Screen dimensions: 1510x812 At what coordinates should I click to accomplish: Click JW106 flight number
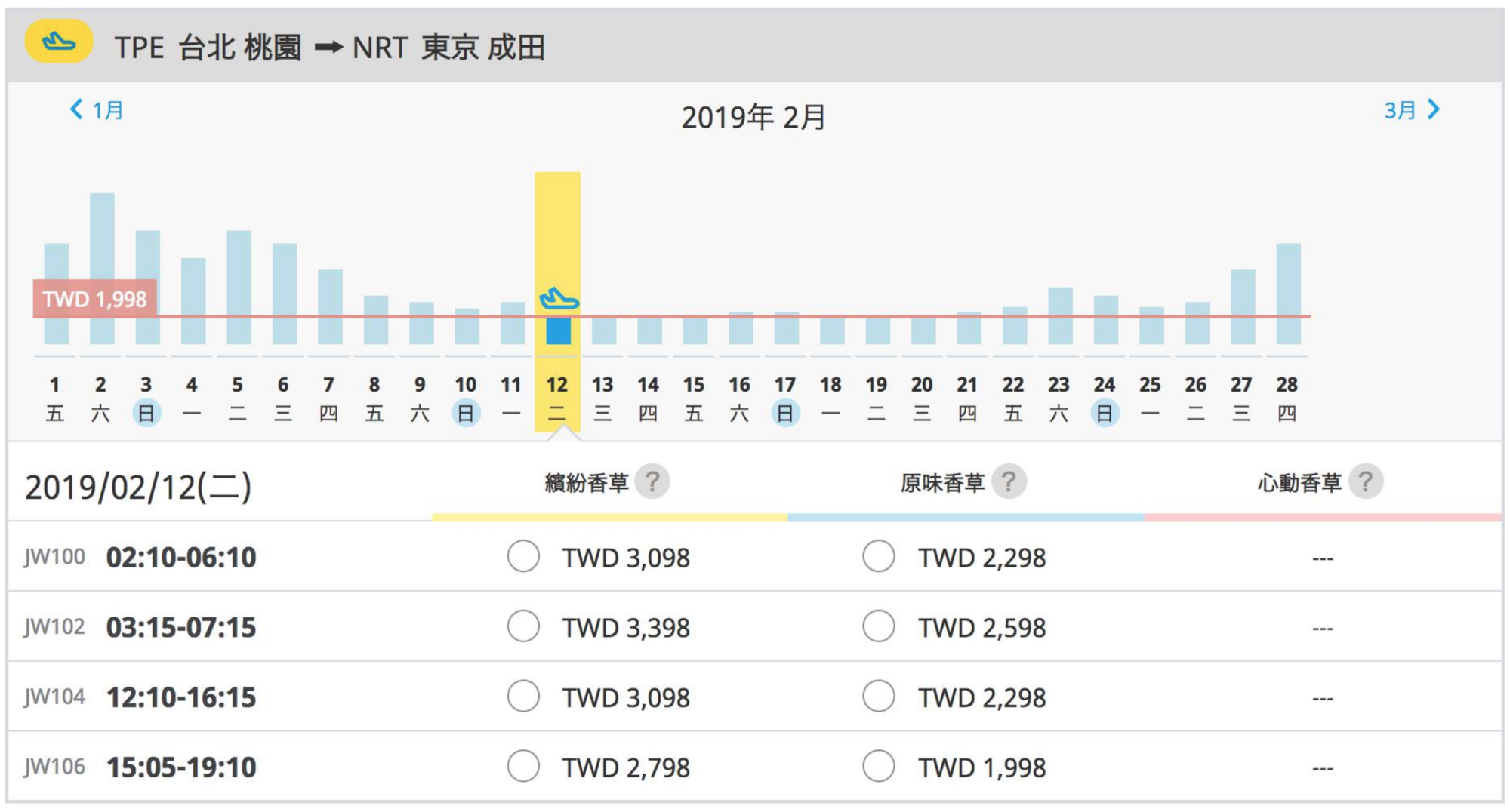(54, 767)
